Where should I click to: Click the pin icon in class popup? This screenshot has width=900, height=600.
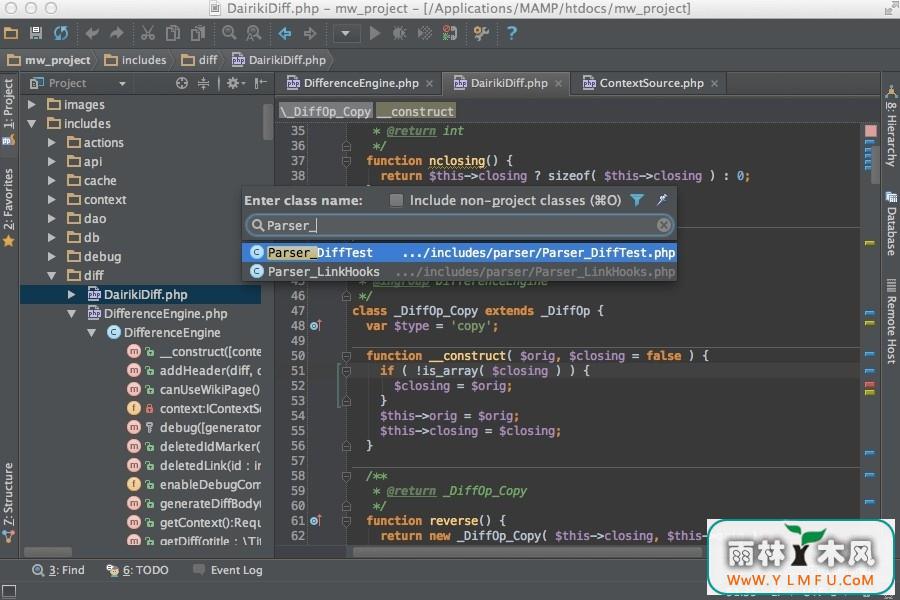tap(662, 199)
